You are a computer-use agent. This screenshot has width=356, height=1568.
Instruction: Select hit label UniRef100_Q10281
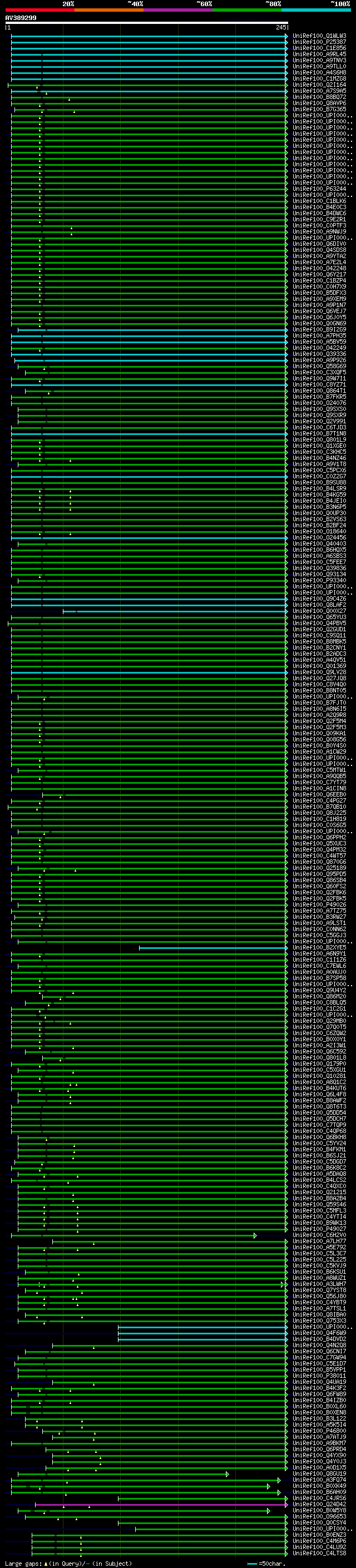[319, 1076]
